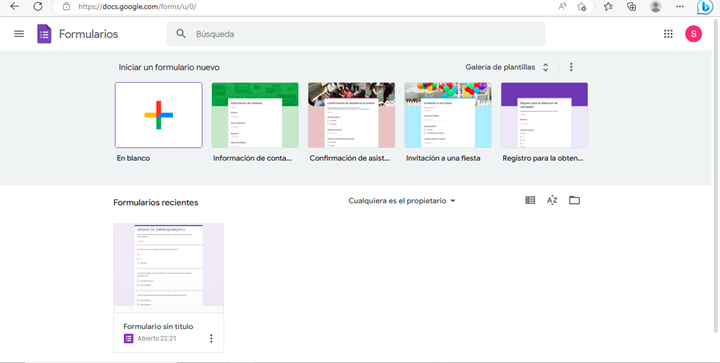This screenshot has width=720, height=363.
Task: Add this page to favorites
Action: click(582, 6)
